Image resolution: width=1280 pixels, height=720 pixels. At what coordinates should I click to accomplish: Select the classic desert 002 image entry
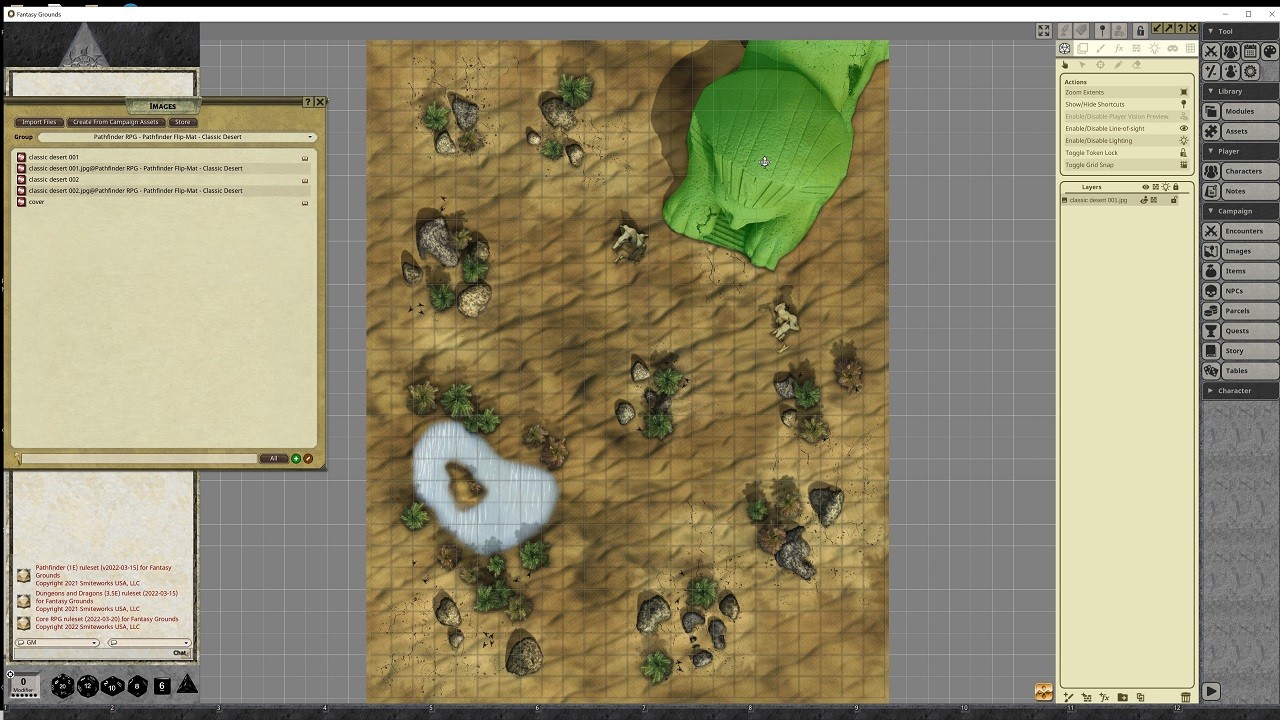tap(54, 179)
